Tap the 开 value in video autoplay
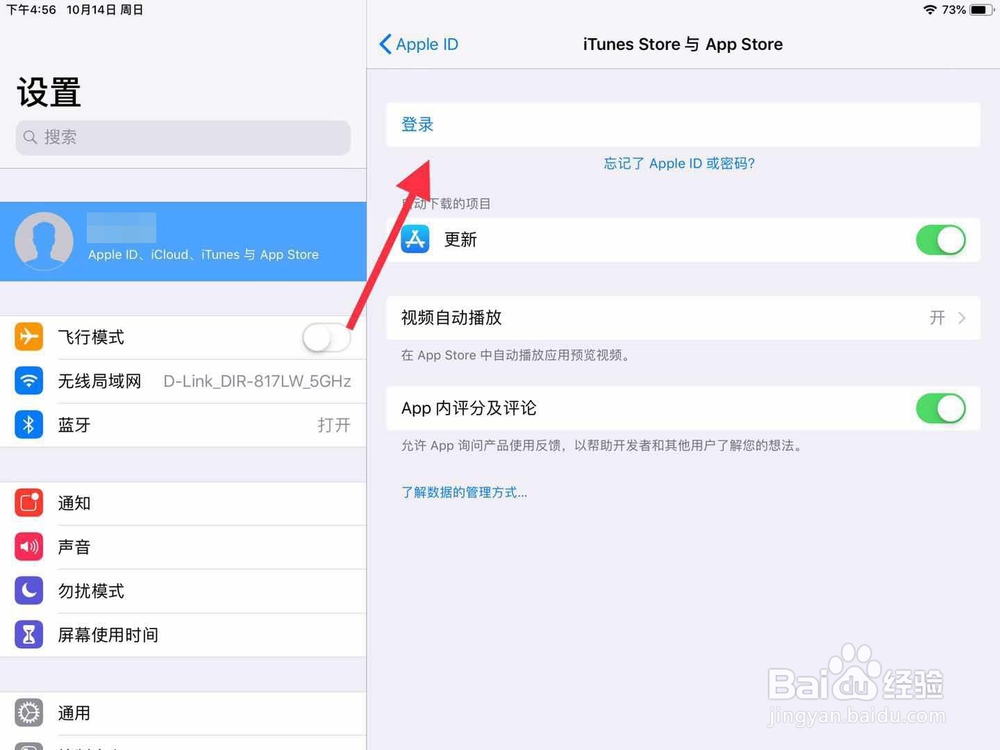Viewport: 1000px width, 750px height. point(937,318)
